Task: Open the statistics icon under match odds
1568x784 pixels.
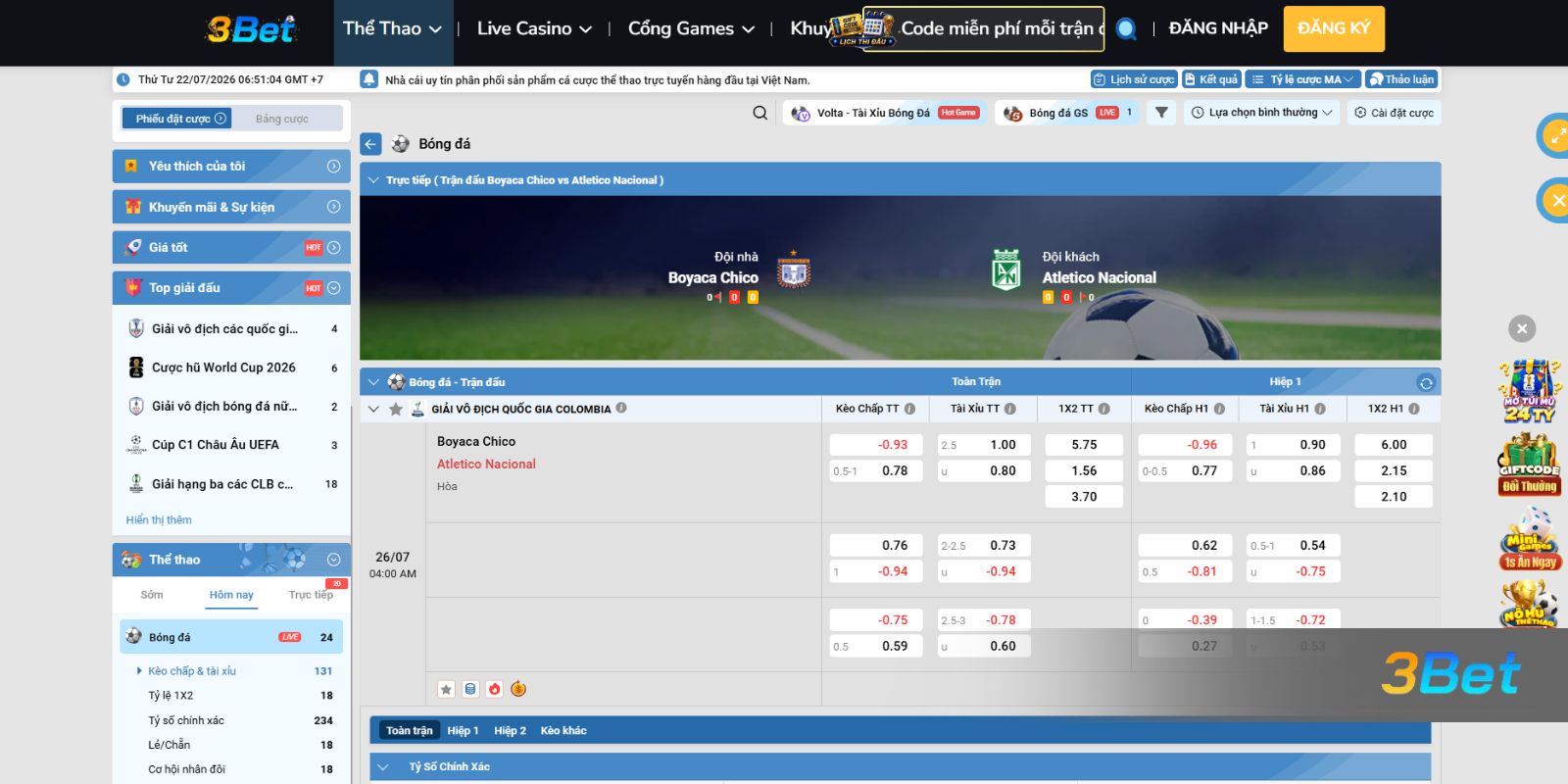Action: pyautogui.click(x=470, y=689)
